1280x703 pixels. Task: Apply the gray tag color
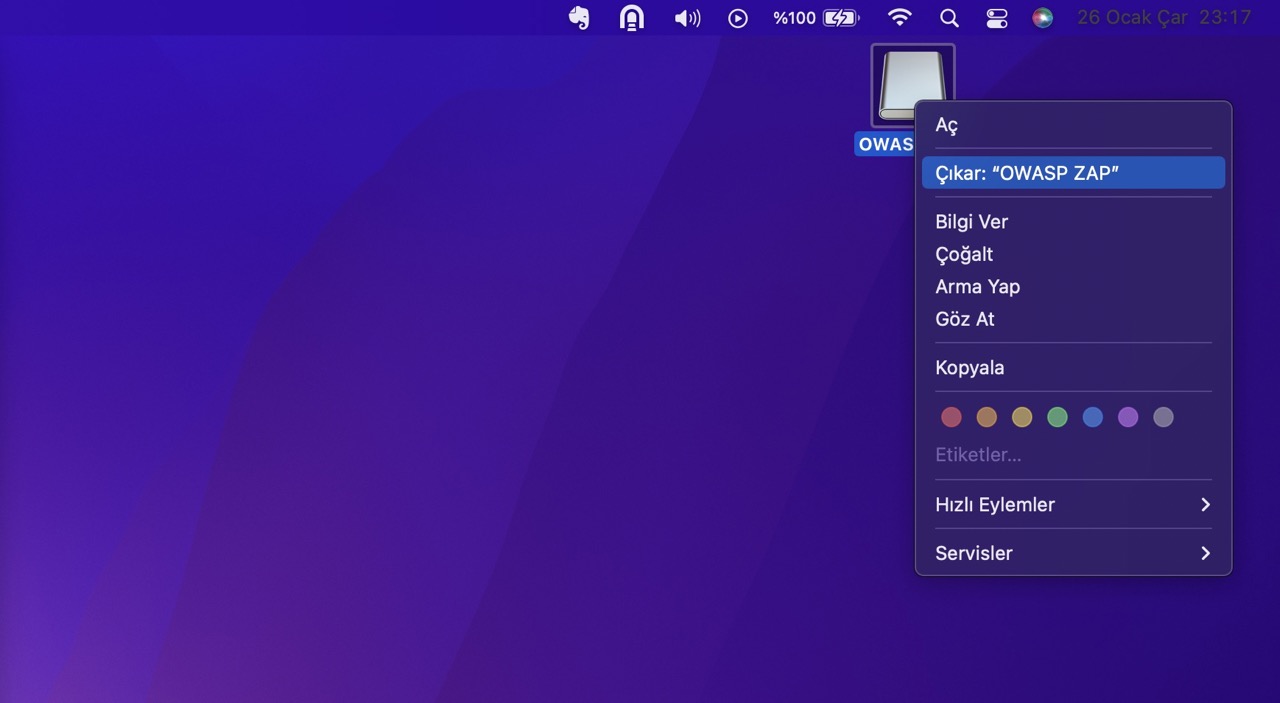pyautogui.click(x=1163, y=417)
